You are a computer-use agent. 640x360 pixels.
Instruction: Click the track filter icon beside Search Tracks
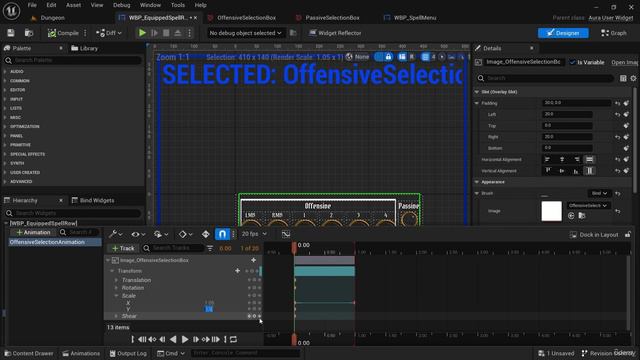coord(210,248)
